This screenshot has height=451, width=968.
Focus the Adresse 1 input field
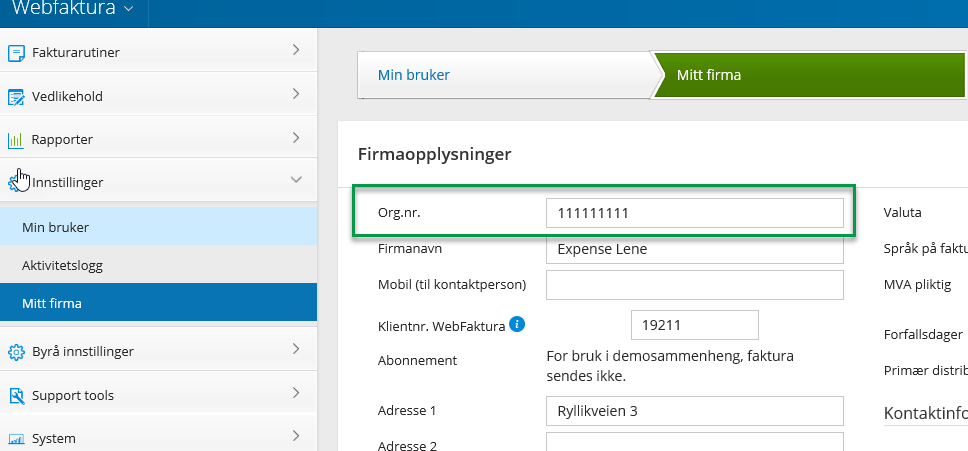694,411
